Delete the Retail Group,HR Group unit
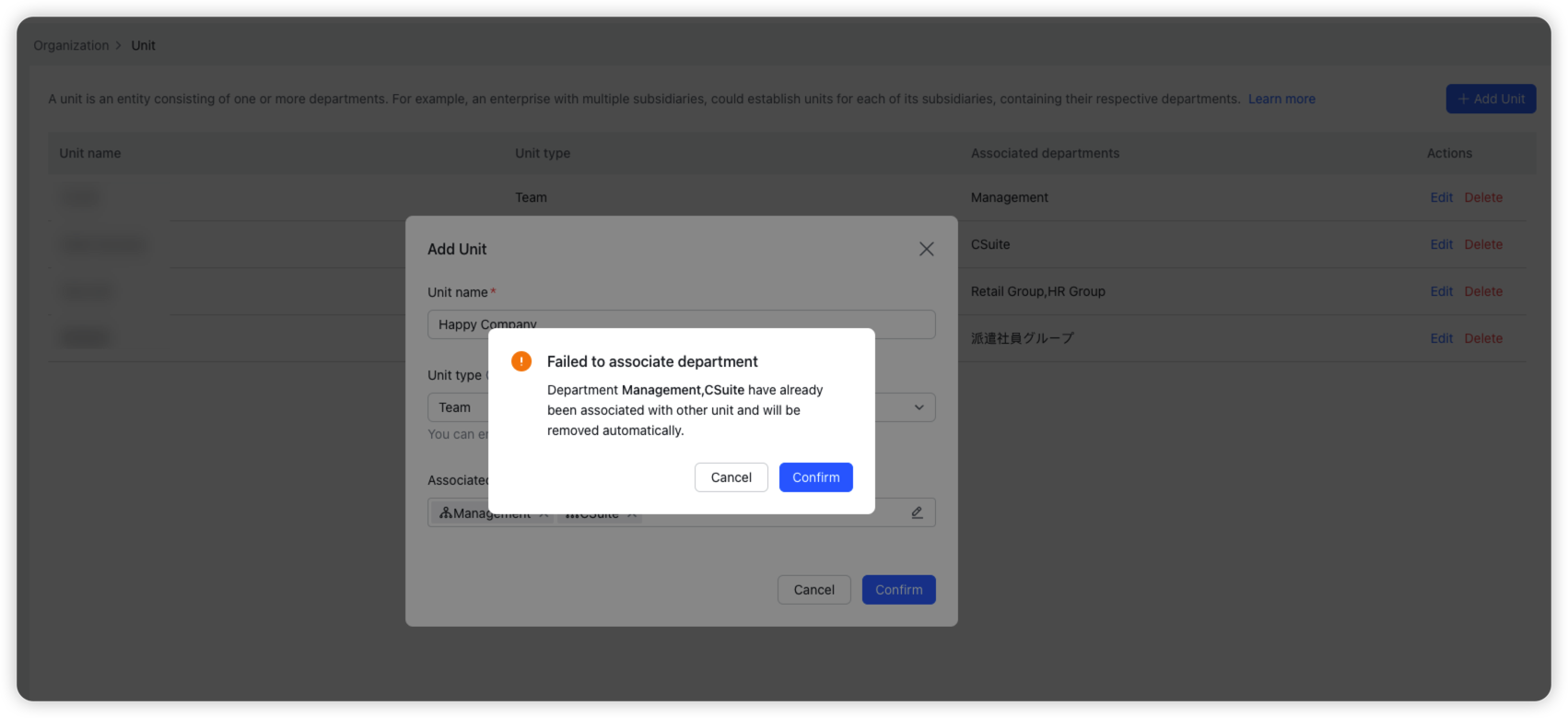The image size is (1568, 718). click(x=1483, y=291)
